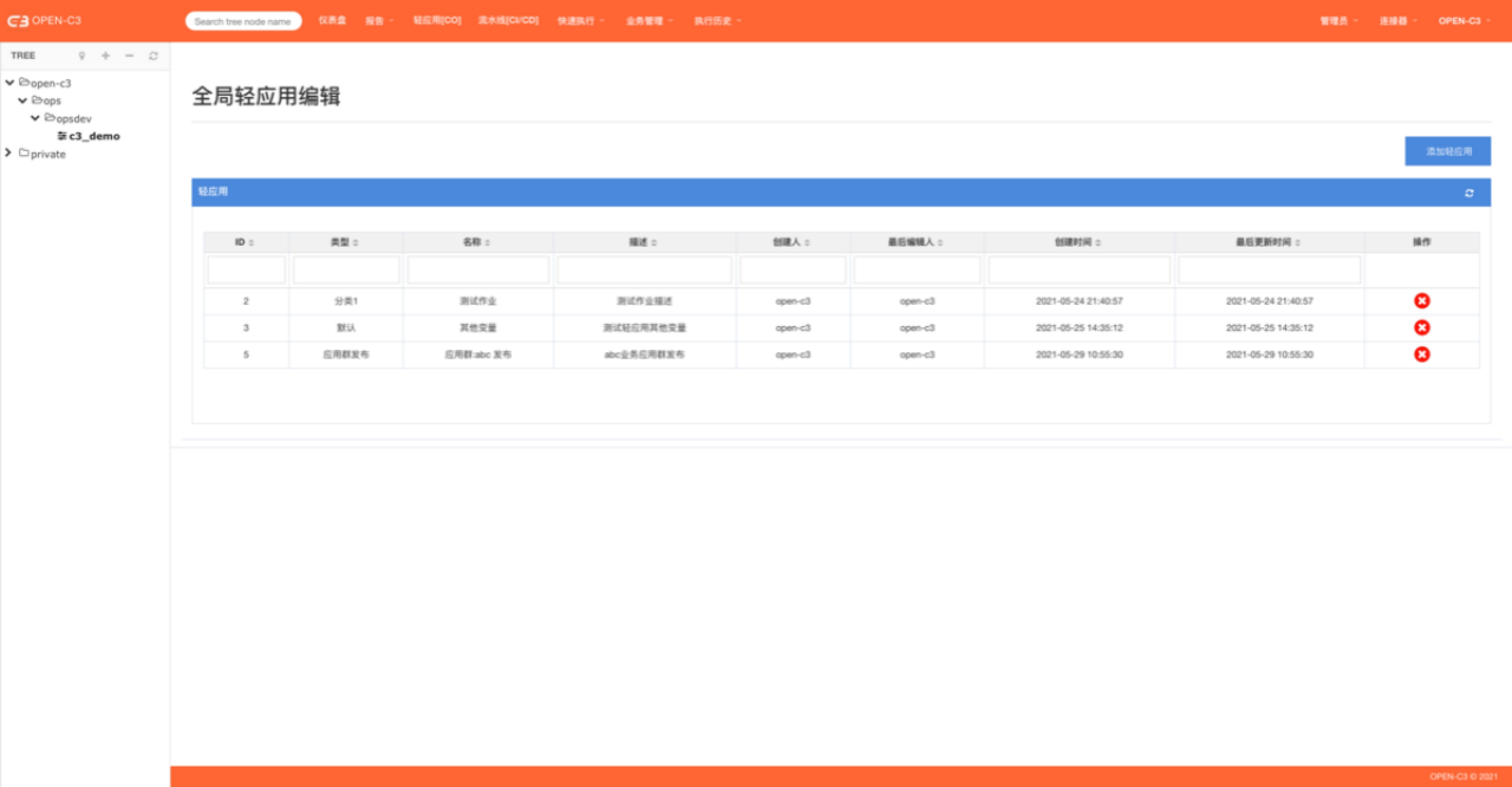Go to 流水线[CI/CD] menu item

click(x=508, y=21)
